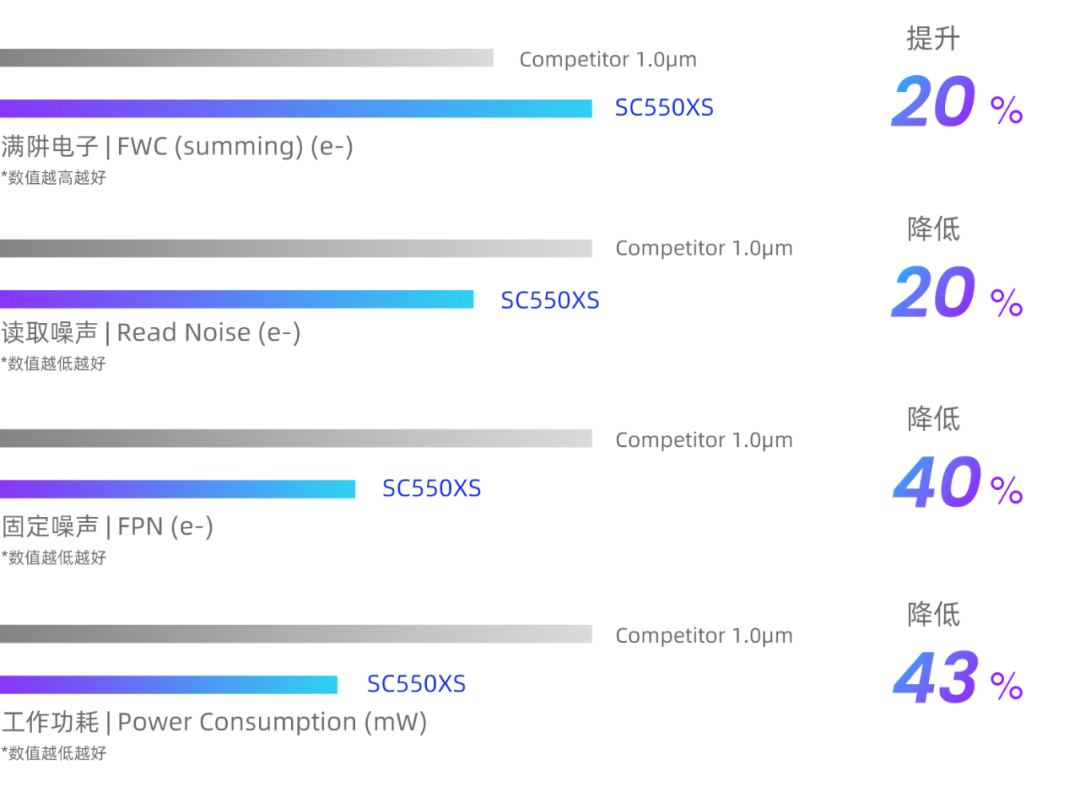1080x808 pixels.
Task: Click Competitor 1.0μm label for Read Noise
Action: click(704, 248)
